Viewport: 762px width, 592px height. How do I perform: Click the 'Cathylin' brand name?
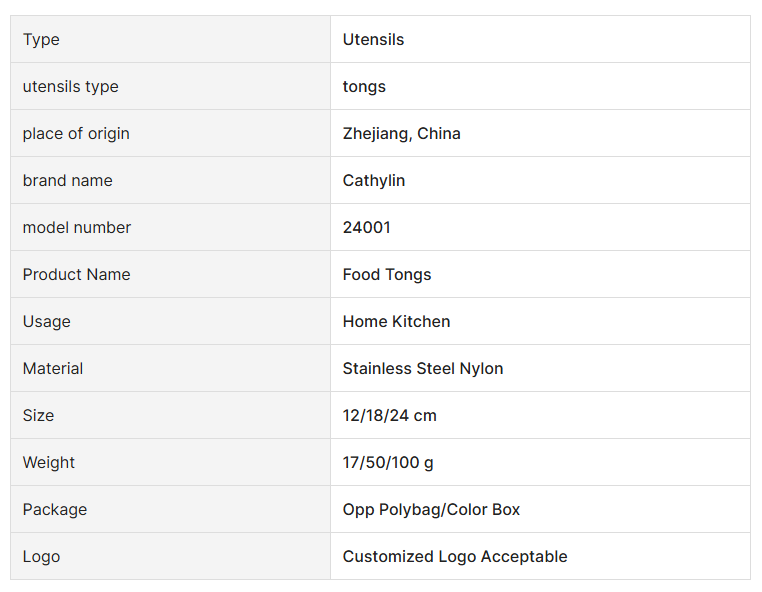[x=373, y=181]
